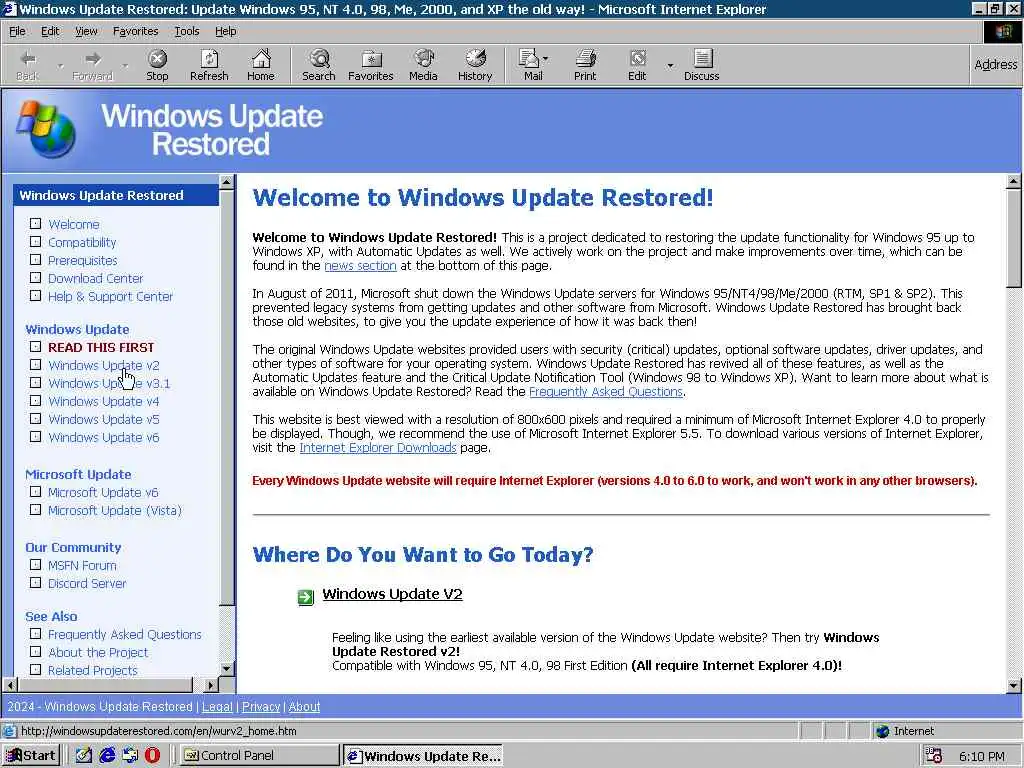
Task: Follow the news section link
Action: click(360, 266)
